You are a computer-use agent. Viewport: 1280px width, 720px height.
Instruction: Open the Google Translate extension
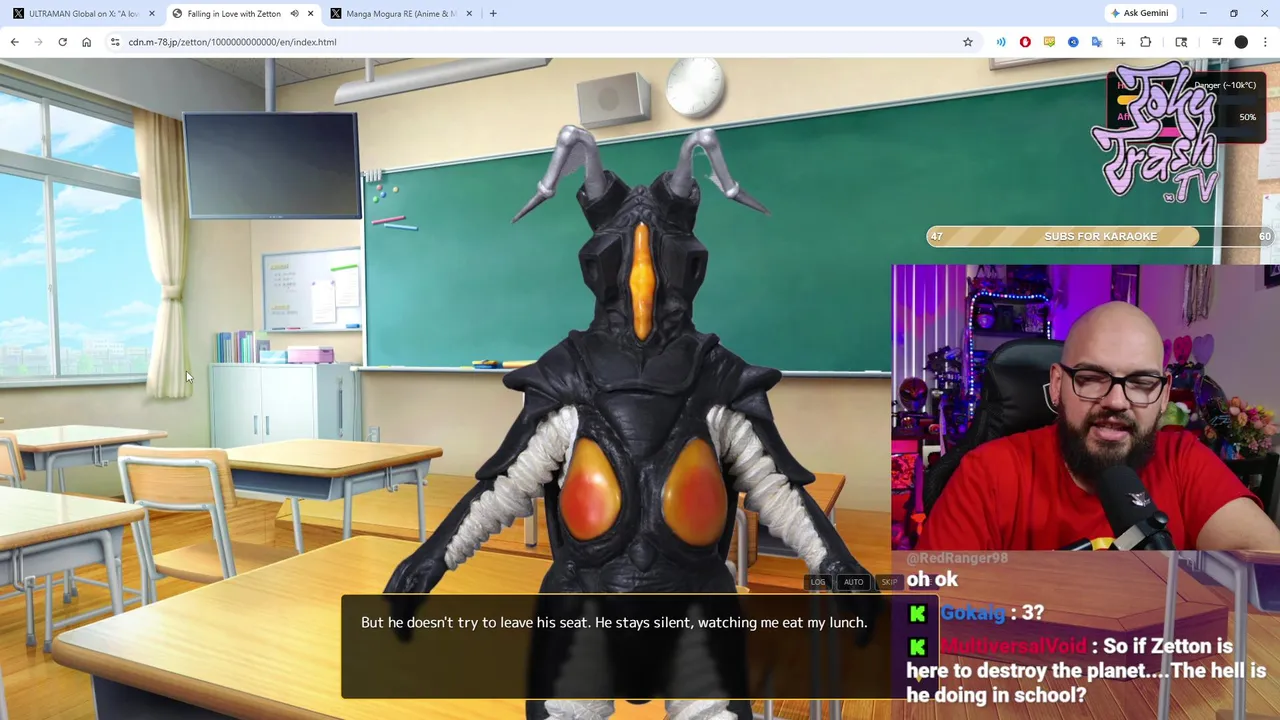tap(1097, 42)
